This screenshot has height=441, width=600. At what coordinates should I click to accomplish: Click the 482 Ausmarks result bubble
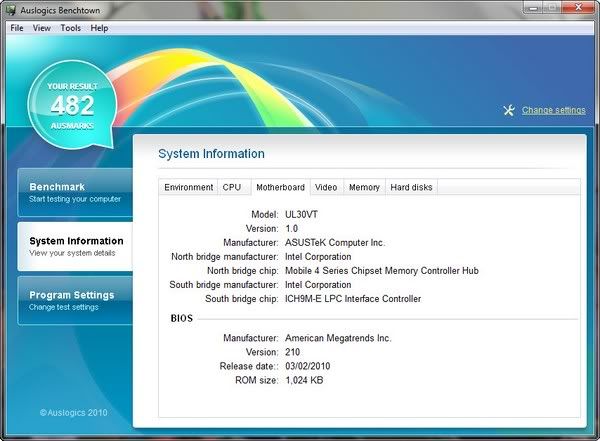pos(72,105)
